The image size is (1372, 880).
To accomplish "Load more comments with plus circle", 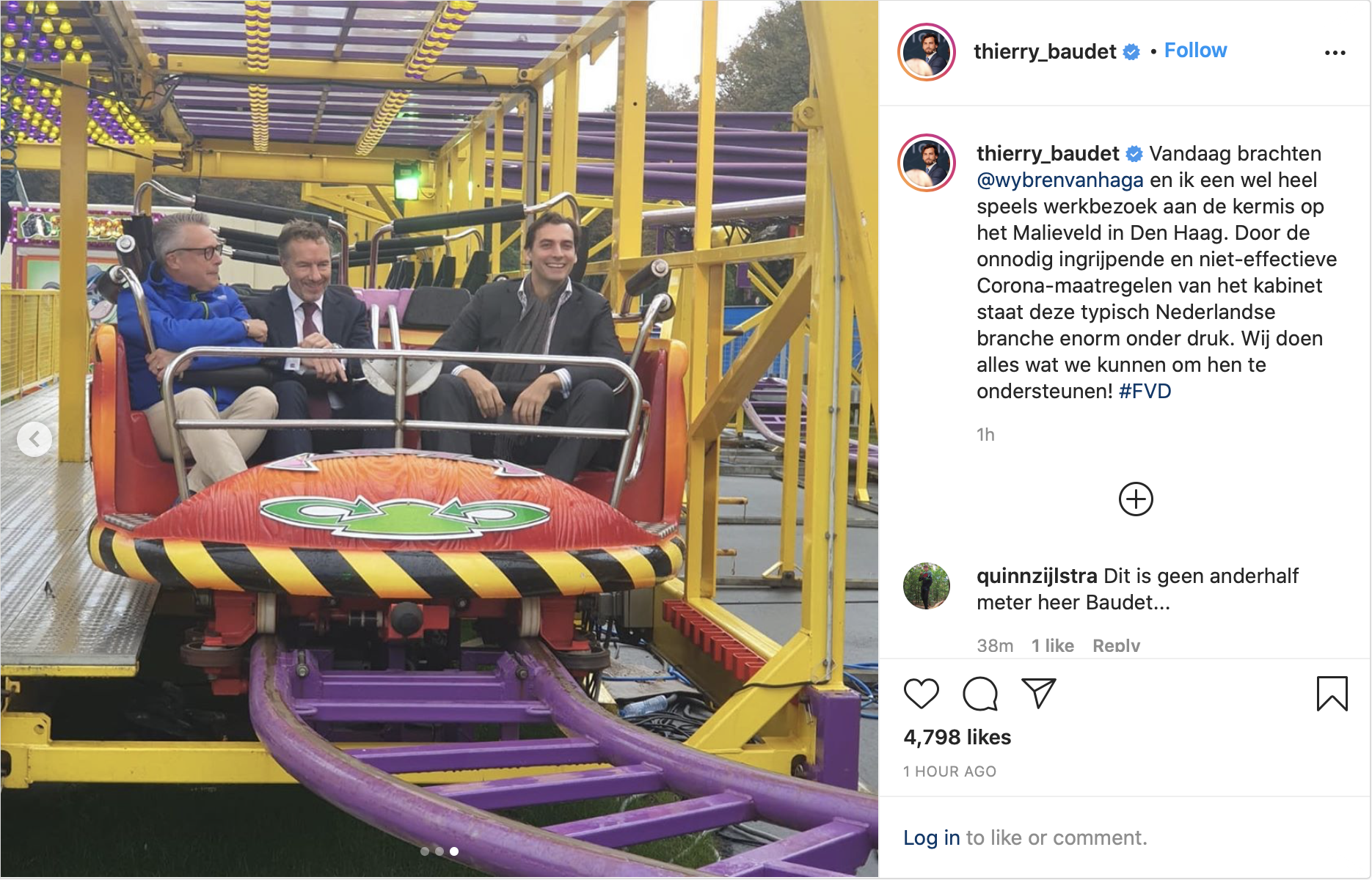I will (1136, 499).
